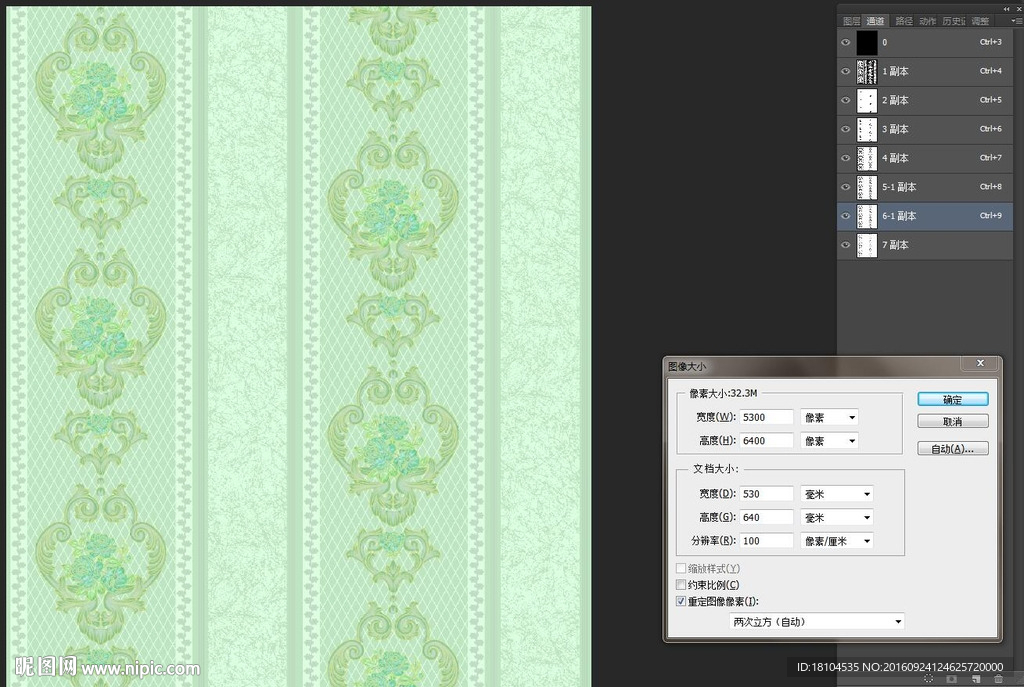Click document width field showing 530
This screenshot has width=1024, height=687.
[766, 494]
